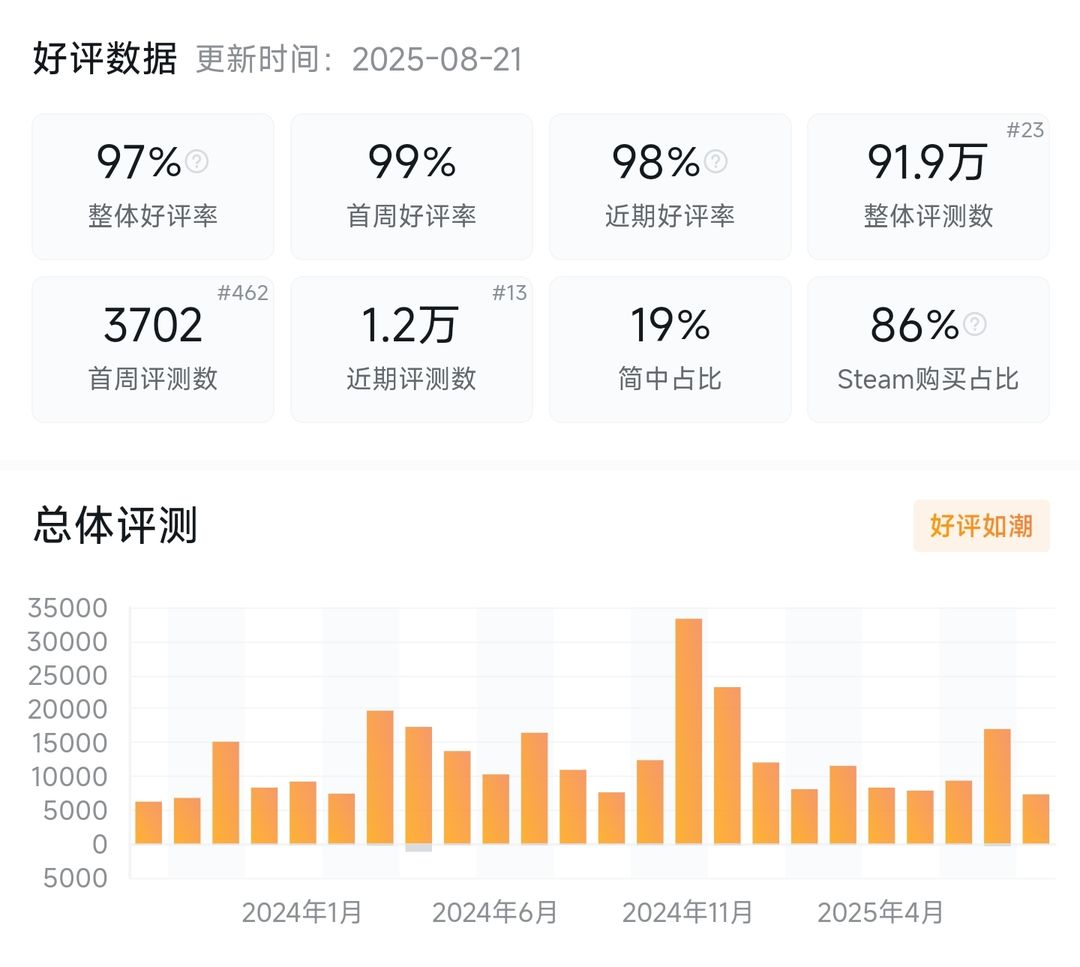This screenshot has height=967, width=1080.
Task: Select the 简中占比 19% card
Action: [x=670, y=349]
